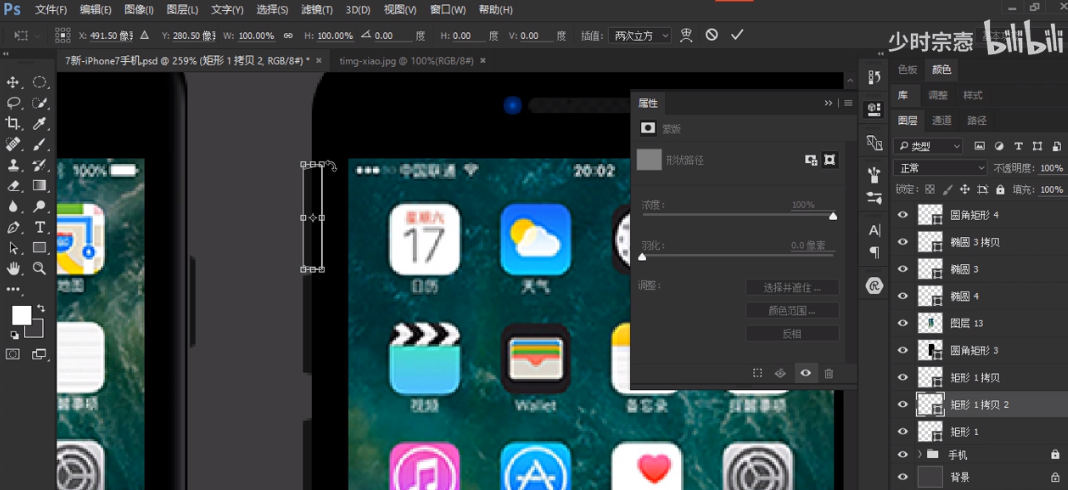Viewport: 1068px width, 490px height.
Task: Select the Horizontal Type tool
Action: [x=40, y=227]
